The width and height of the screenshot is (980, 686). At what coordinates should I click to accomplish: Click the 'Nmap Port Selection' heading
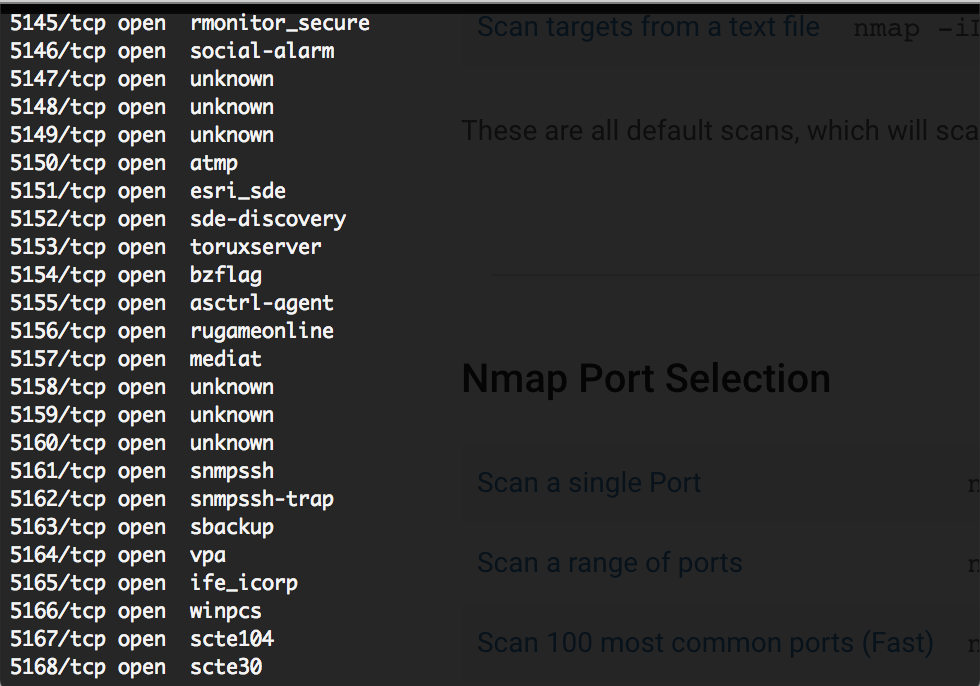tap(646, 379)
